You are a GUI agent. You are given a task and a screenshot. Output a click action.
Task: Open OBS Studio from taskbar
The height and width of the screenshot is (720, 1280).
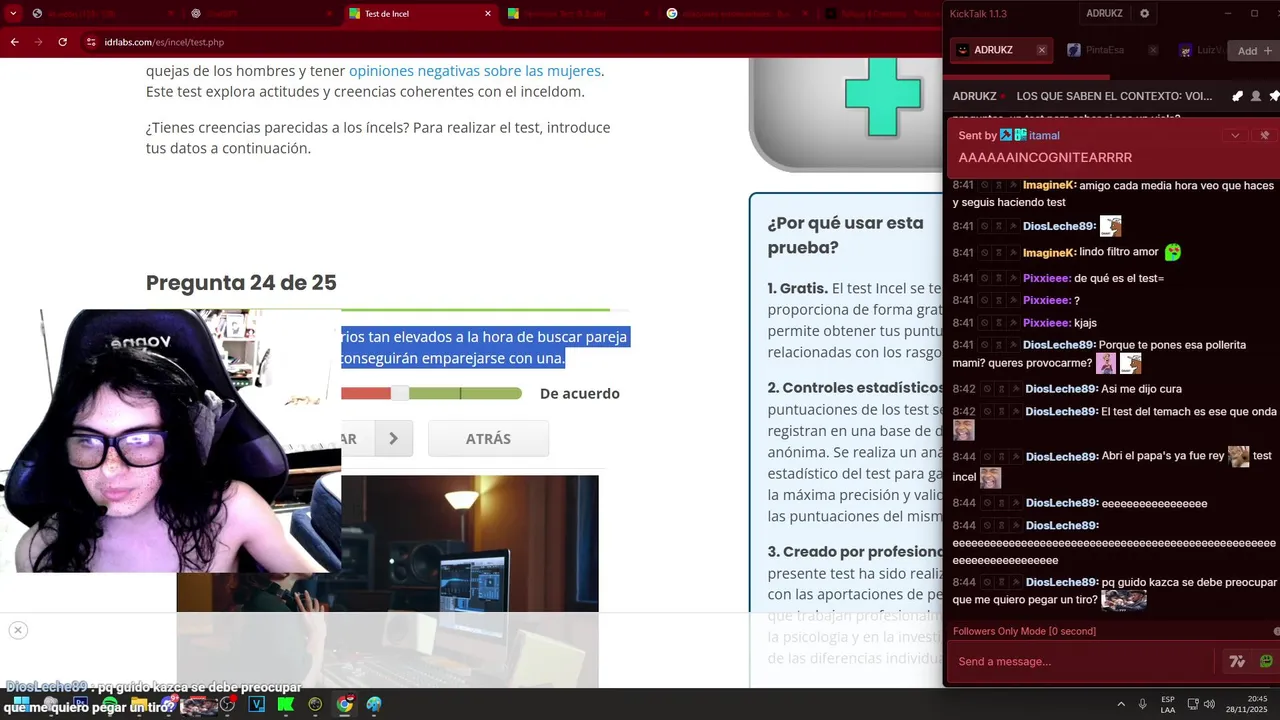pos(227,704)
